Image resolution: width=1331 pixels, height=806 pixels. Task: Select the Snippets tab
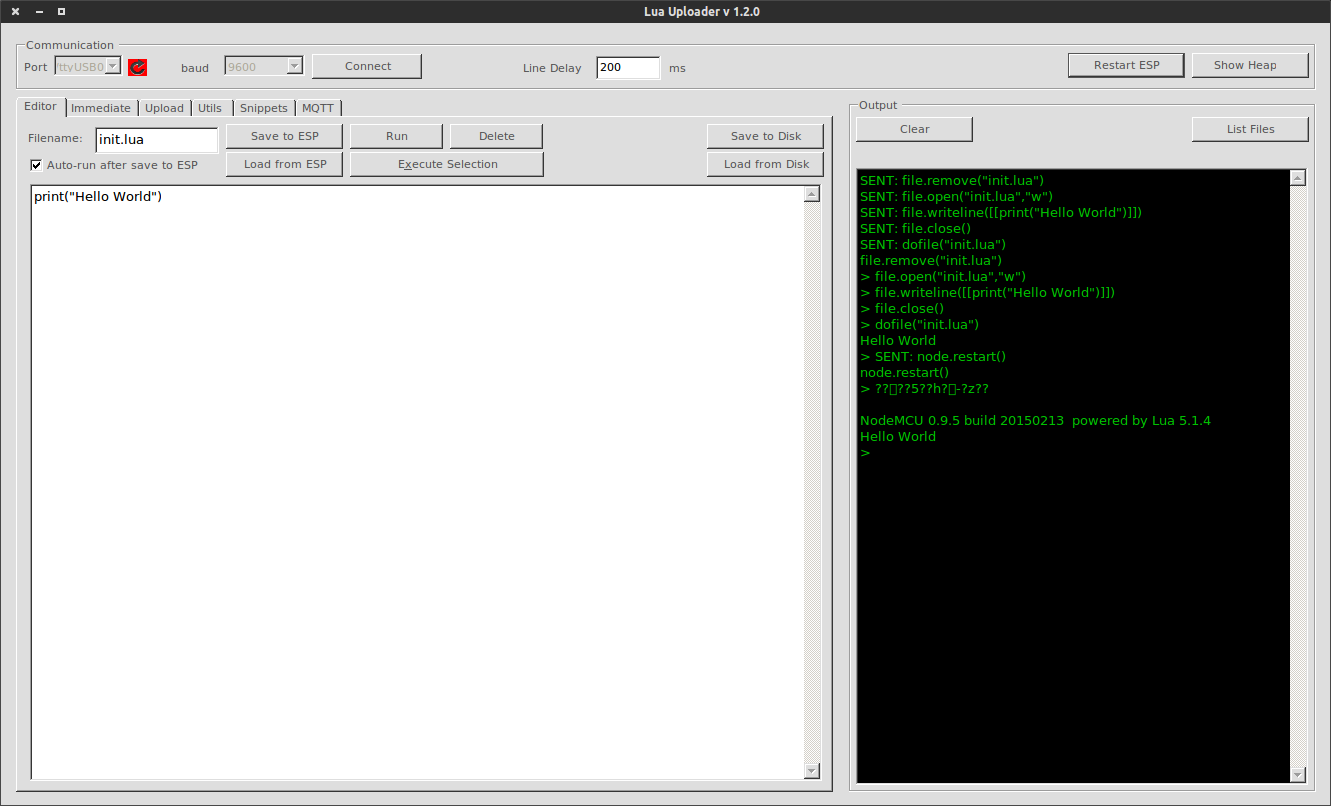click(x=264, y=108)
